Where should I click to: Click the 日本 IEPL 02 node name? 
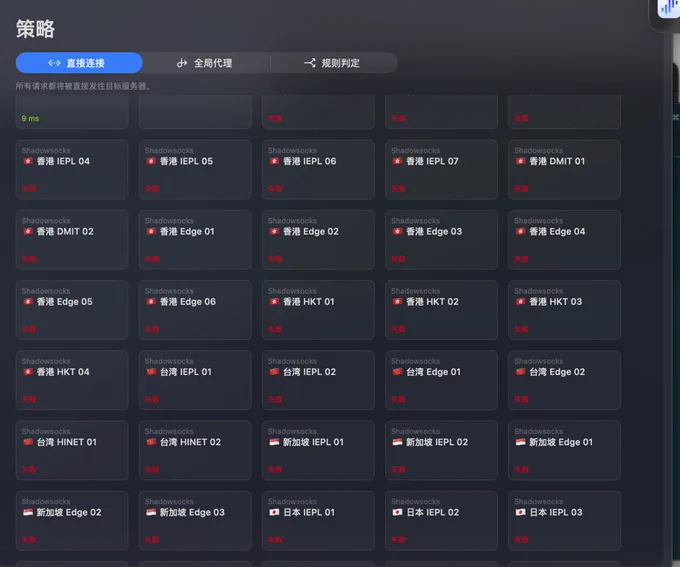pos(432,513)
